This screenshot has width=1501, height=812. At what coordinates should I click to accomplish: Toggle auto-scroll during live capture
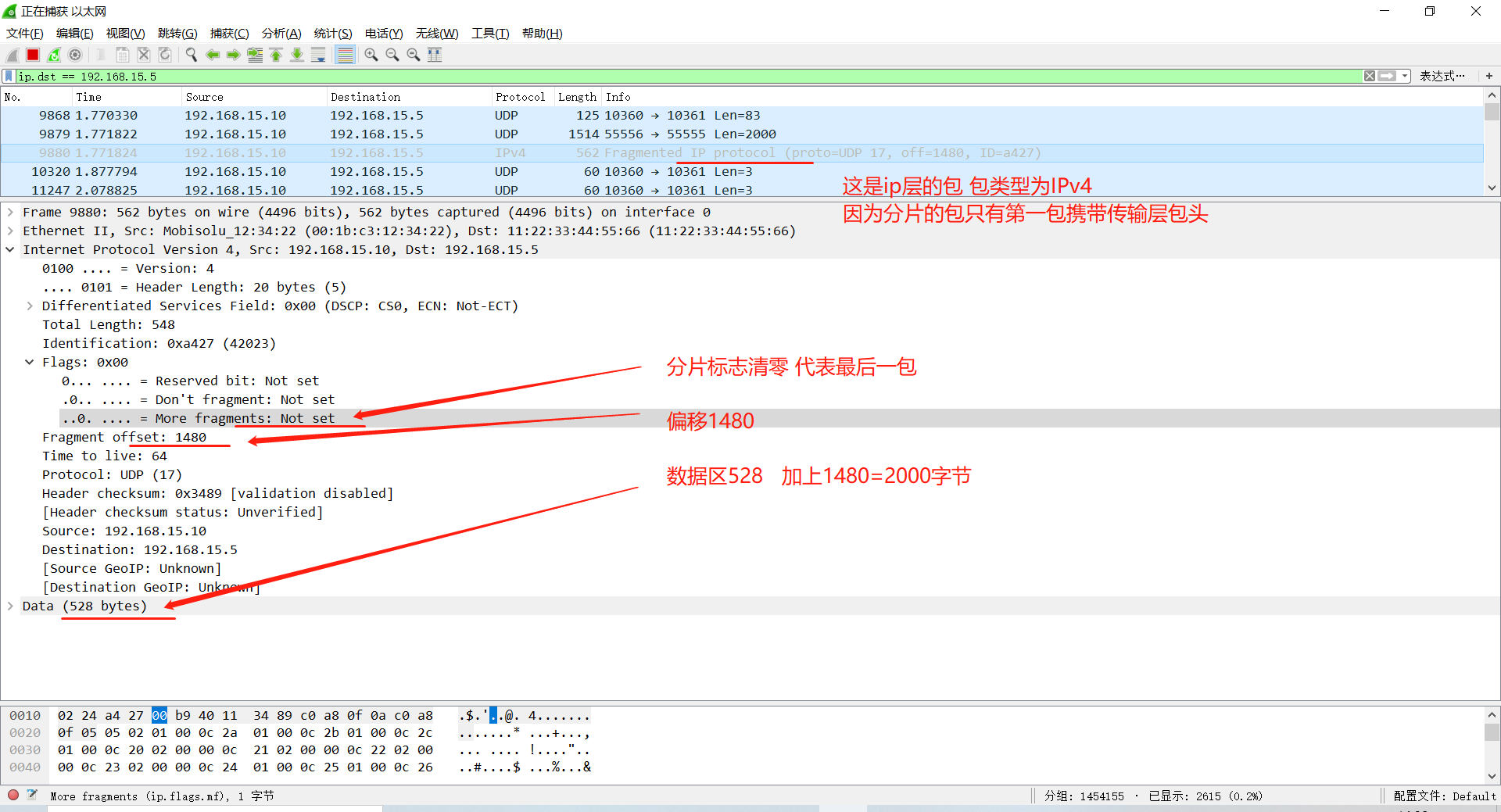point(318,55)
